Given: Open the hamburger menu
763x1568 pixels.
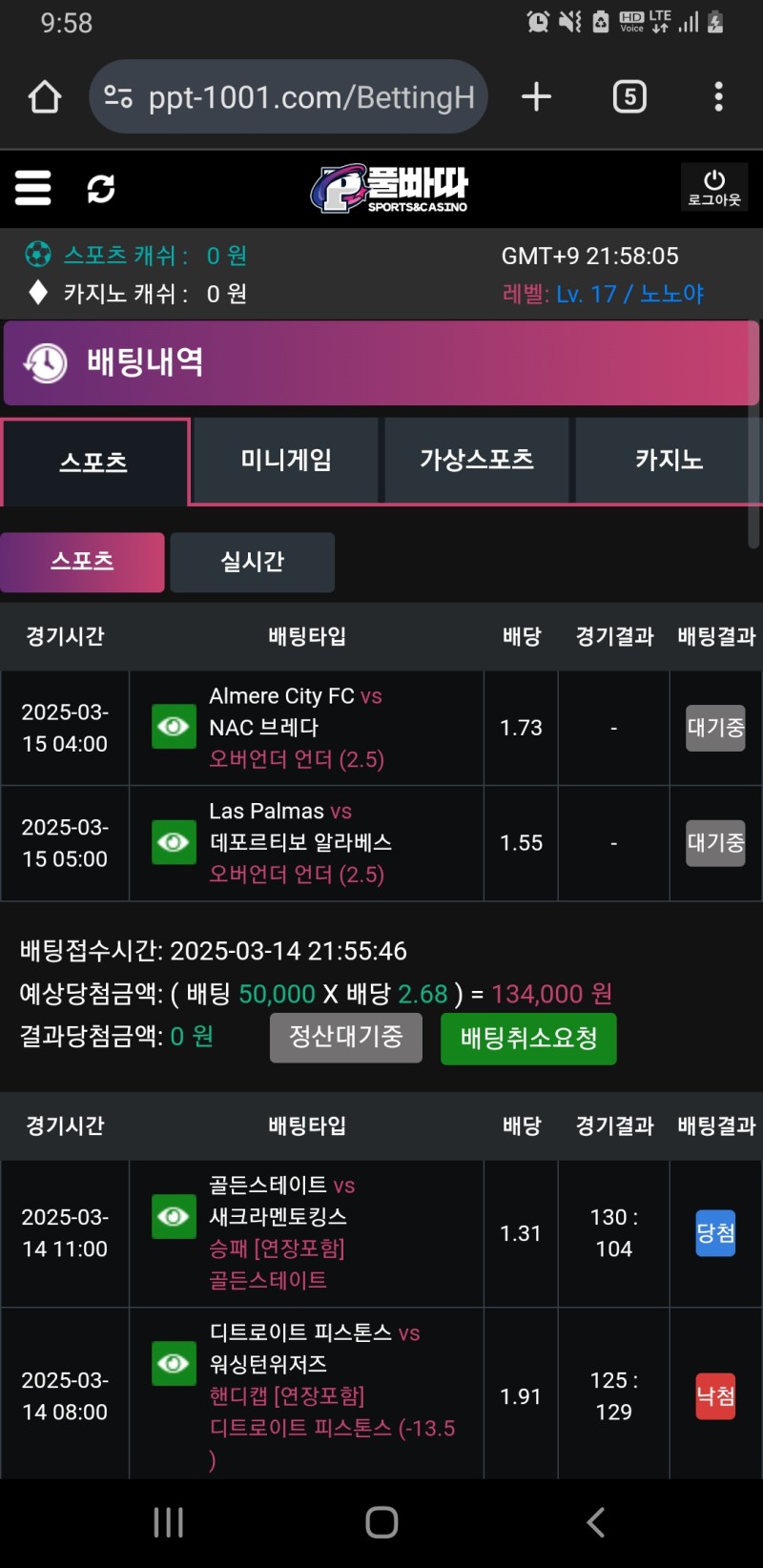Looking at the screenshot, I should pyautogui.click(x=33, y=188).
